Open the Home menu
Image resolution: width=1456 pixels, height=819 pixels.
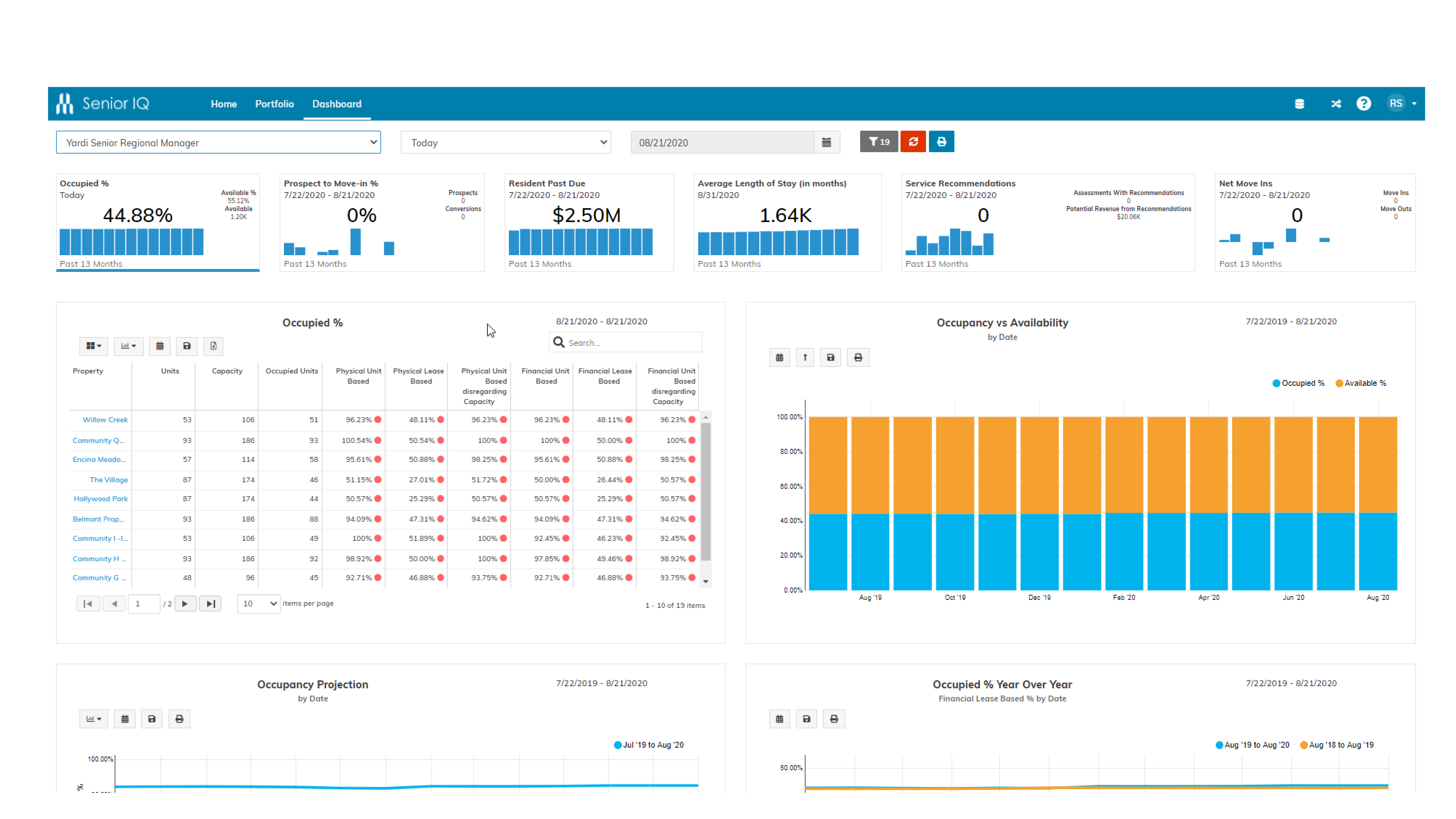point(224,104)
